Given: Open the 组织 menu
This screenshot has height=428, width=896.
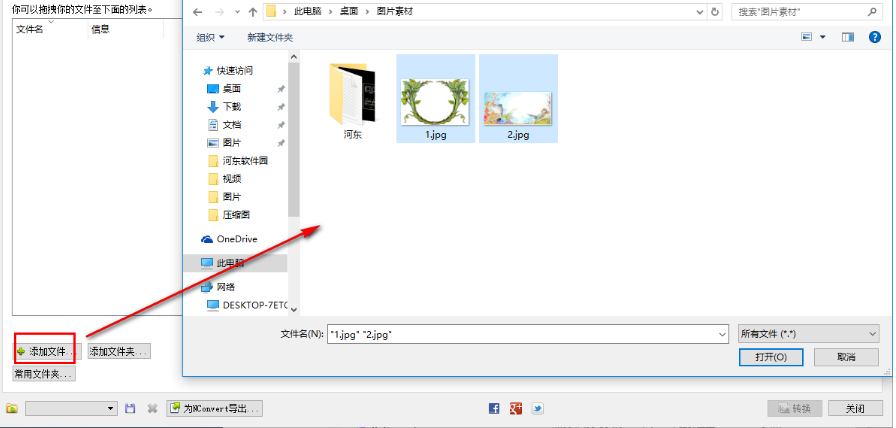Looking at the screenshot, I should pyautogui.click(x=211, y=37).
